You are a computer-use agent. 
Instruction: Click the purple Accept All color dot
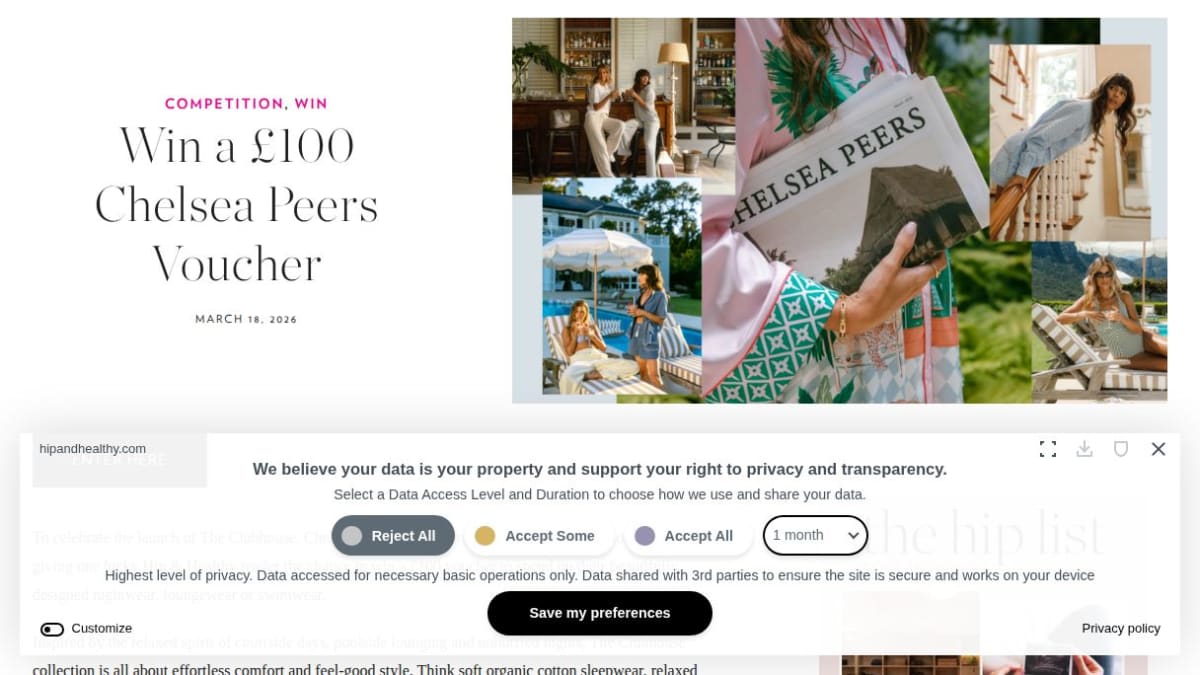click(645, 536)
